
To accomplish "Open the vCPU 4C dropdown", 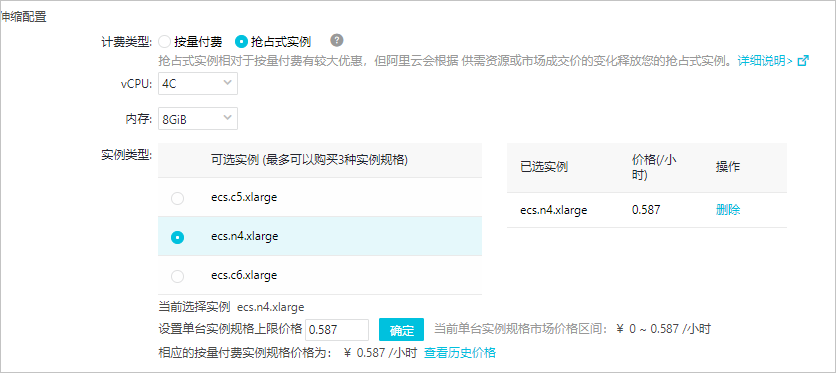I will point(198,84).
